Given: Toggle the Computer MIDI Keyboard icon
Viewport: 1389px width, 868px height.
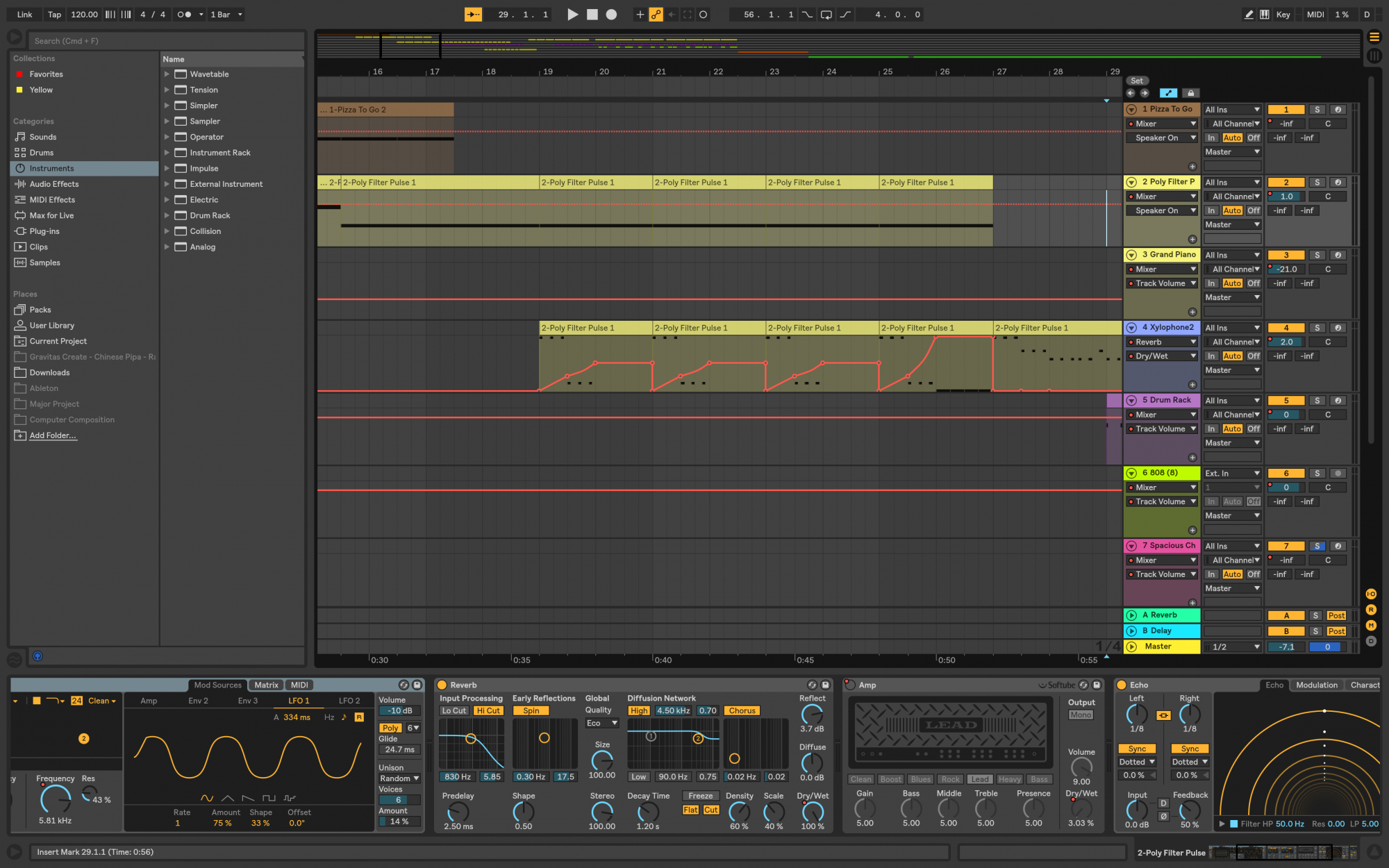Looking at the screenshot, I should point(1265,14).
